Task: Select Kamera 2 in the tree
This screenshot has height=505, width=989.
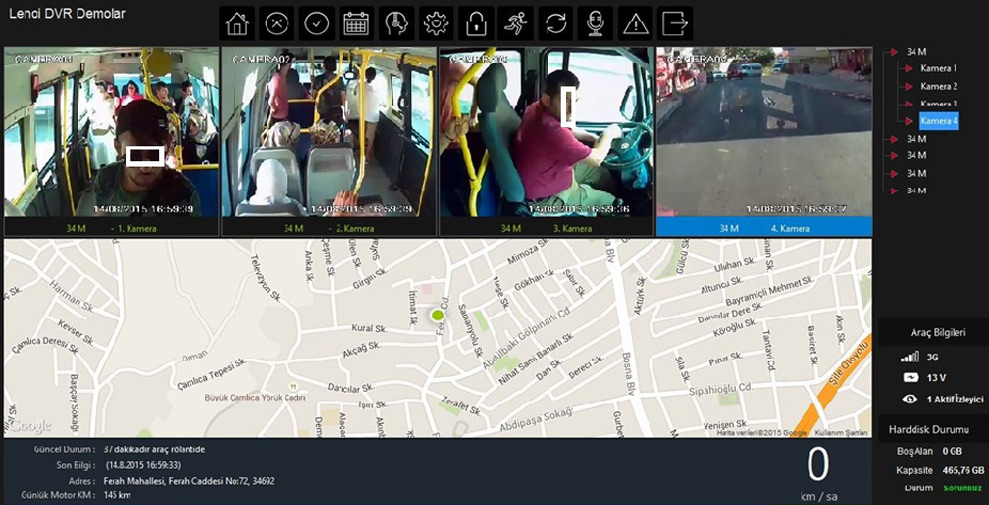Action: (938, 86)
